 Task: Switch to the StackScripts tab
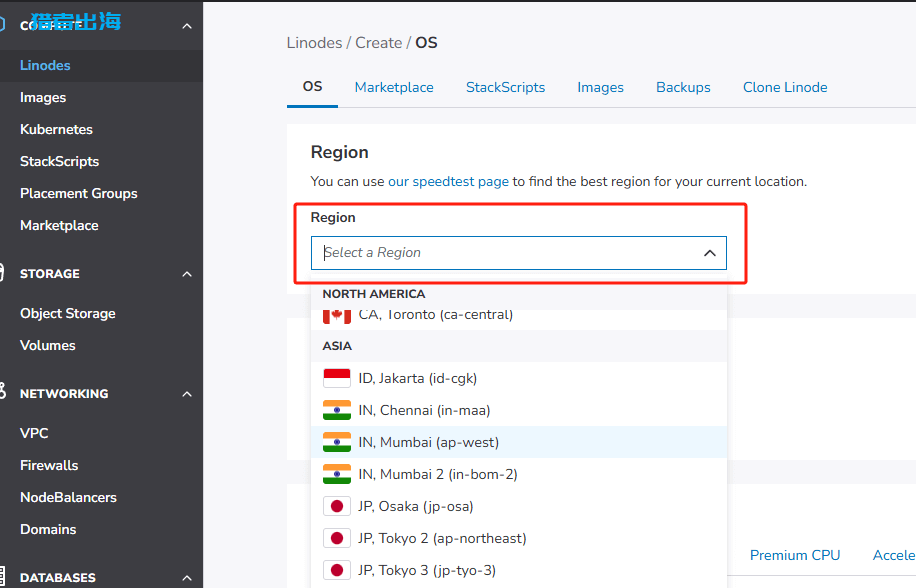tap(505, 87)
